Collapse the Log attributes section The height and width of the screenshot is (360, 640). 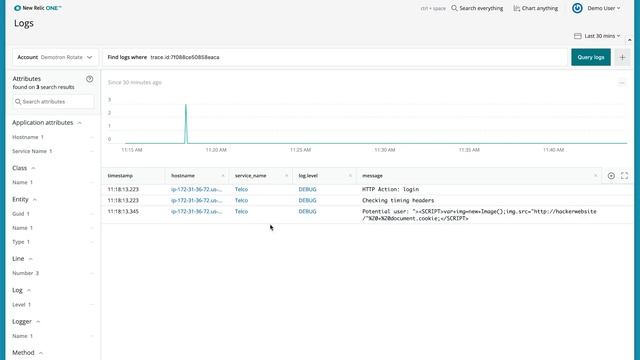click(29, 290)
